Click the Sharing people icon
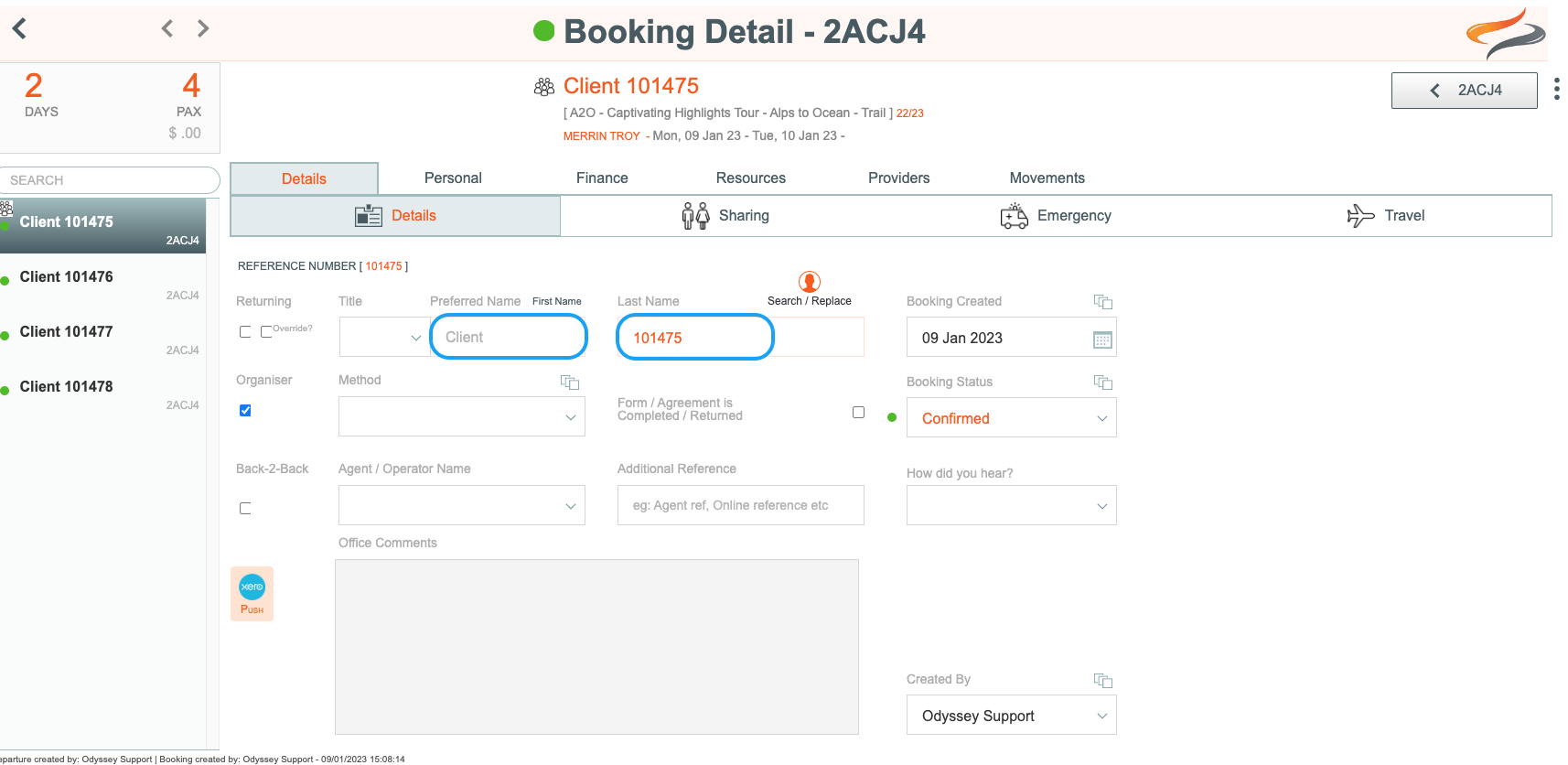Image resolution: width=1568 pixels, height=765 pixels. pos(695,216)
